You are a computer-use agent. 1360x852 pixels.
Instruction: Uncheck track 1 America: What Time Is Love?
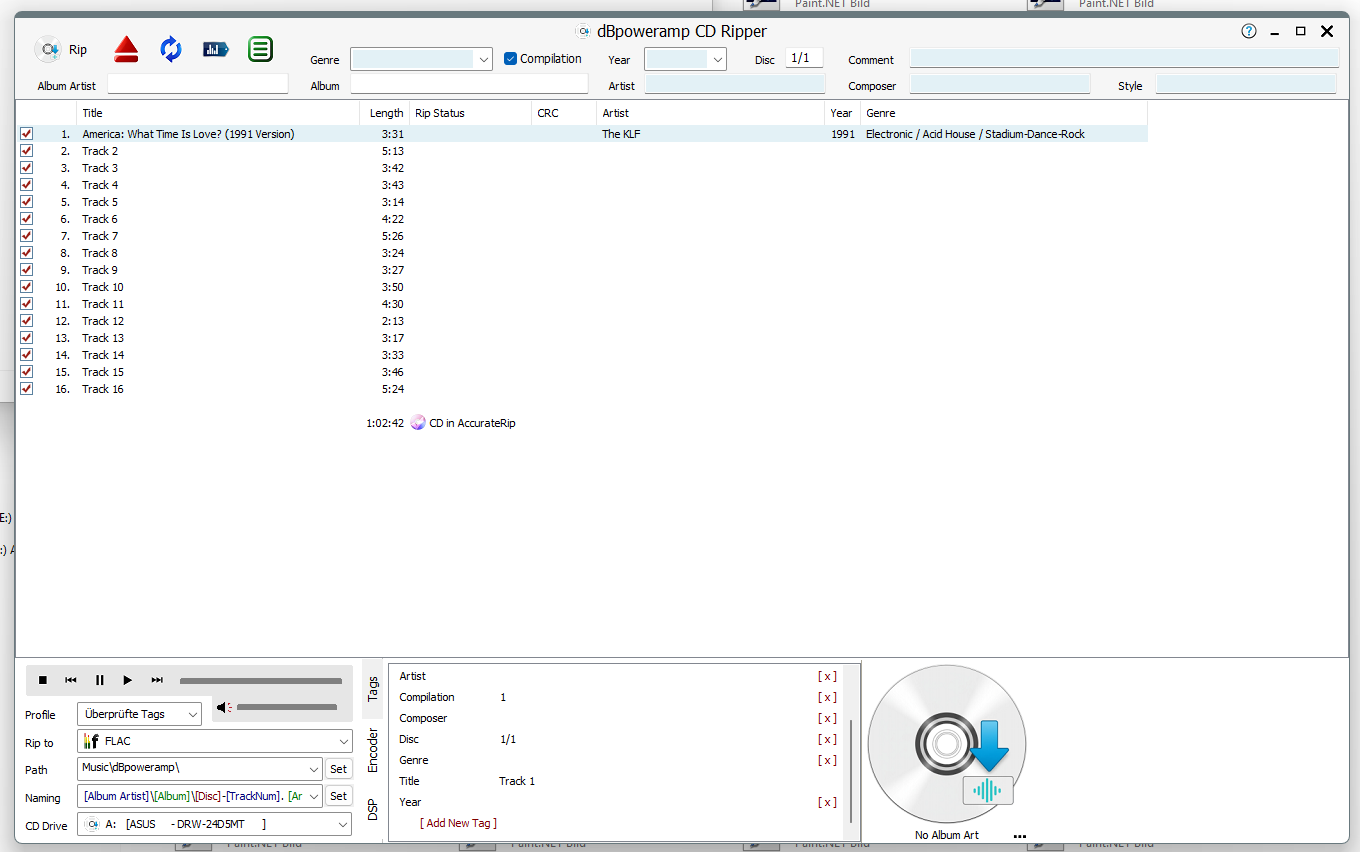coord(26,134)
